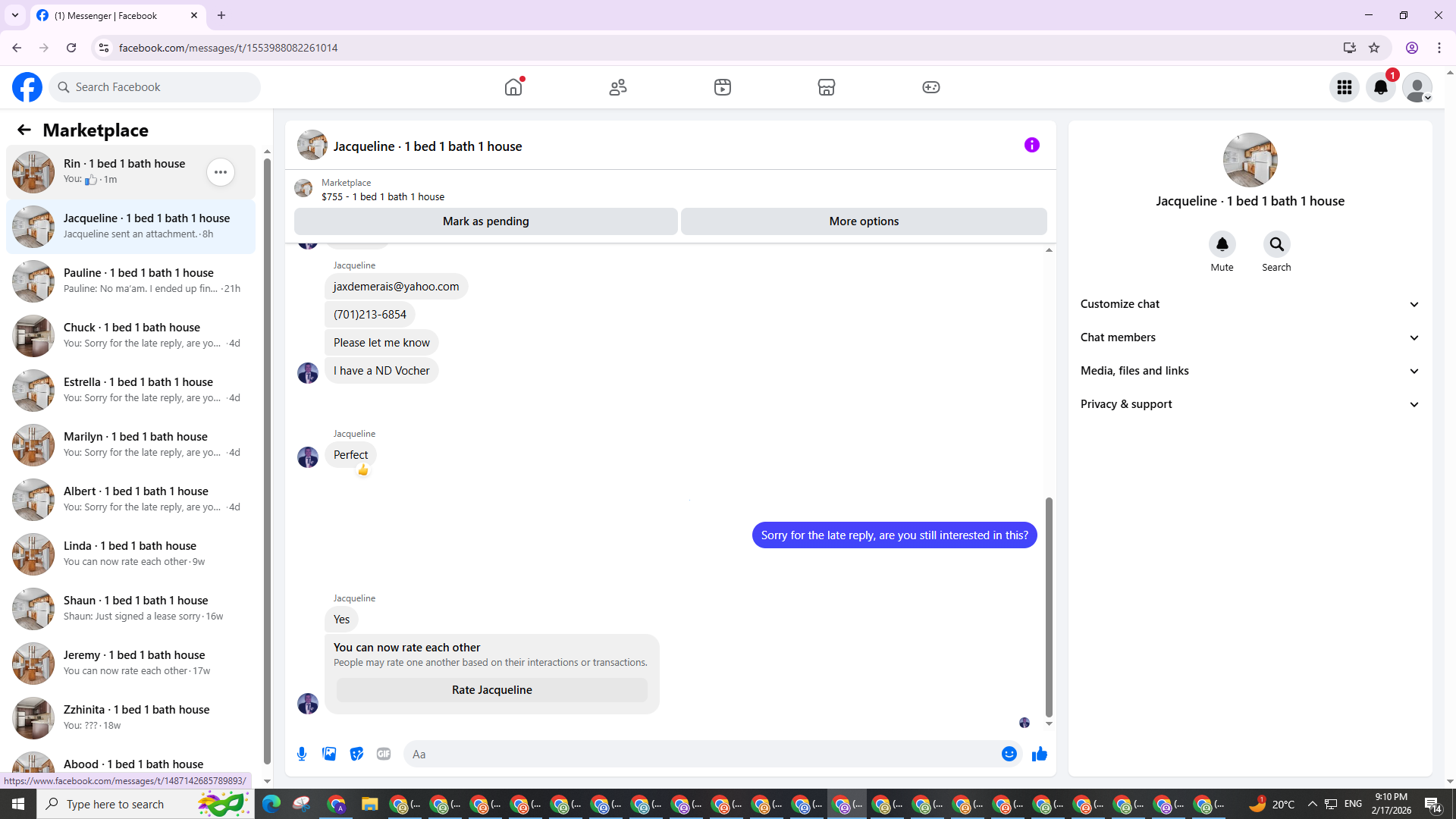Mute the Jacqueline conversation
1456x819 pixels.
pyautogui.click(x=1222, y=244)
